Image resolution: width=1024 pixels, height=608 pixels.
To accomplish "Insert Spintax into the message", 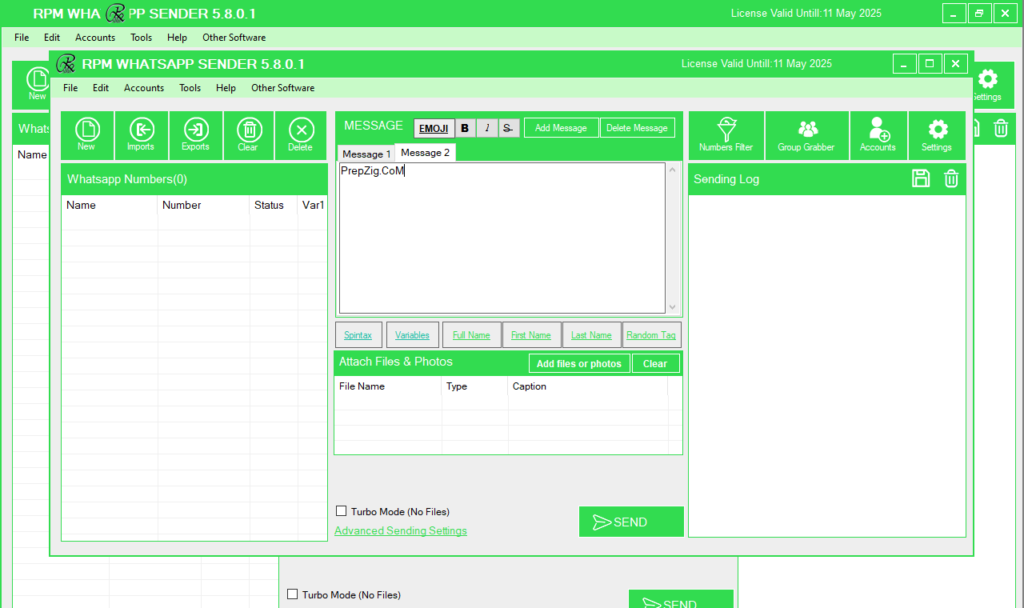I will pyautogui.click(x=358, y=335).
